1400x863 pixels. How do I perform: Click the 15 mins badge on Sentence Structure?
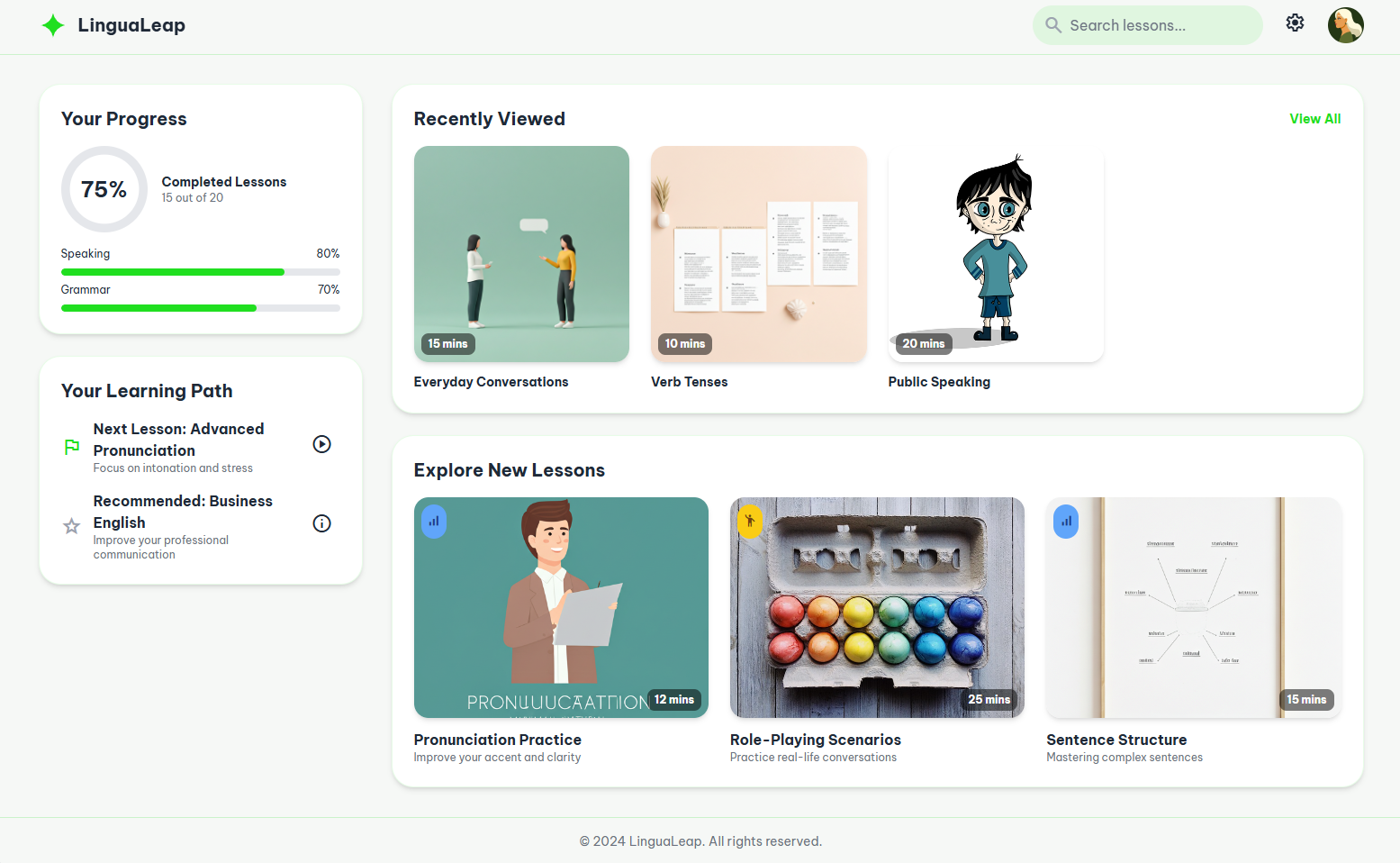click(1306, 699)
